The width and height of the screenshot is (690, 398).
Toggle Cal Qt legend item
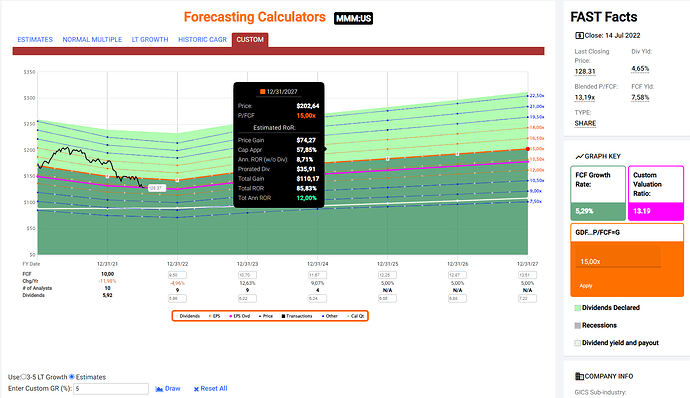point(356,316)
